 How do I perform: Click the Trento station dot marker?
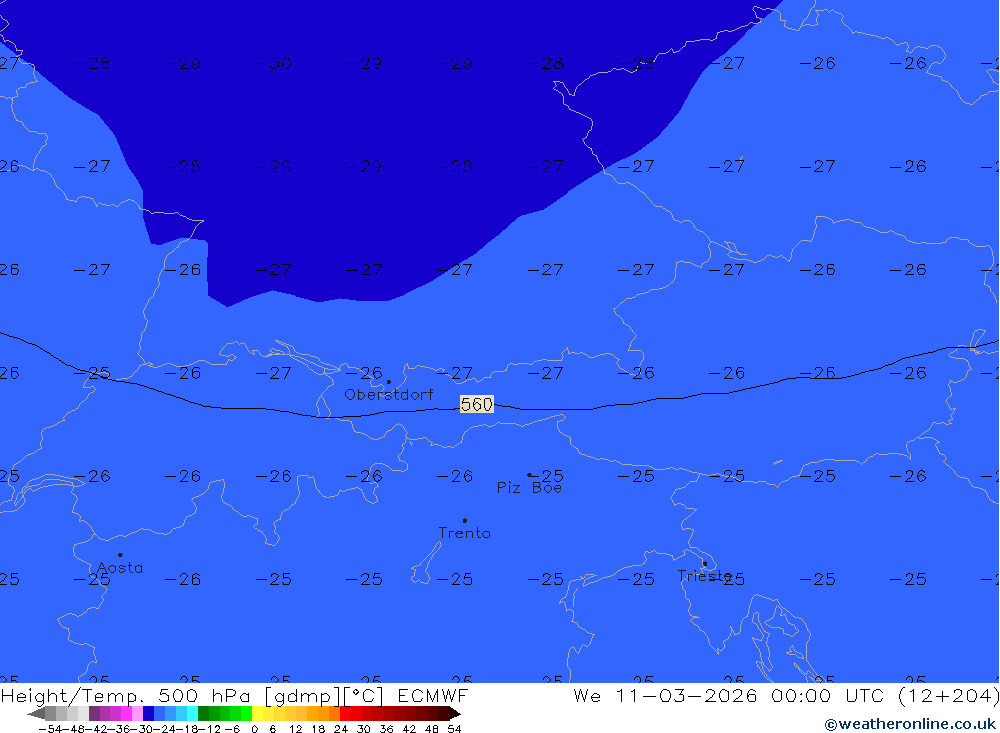465,521
